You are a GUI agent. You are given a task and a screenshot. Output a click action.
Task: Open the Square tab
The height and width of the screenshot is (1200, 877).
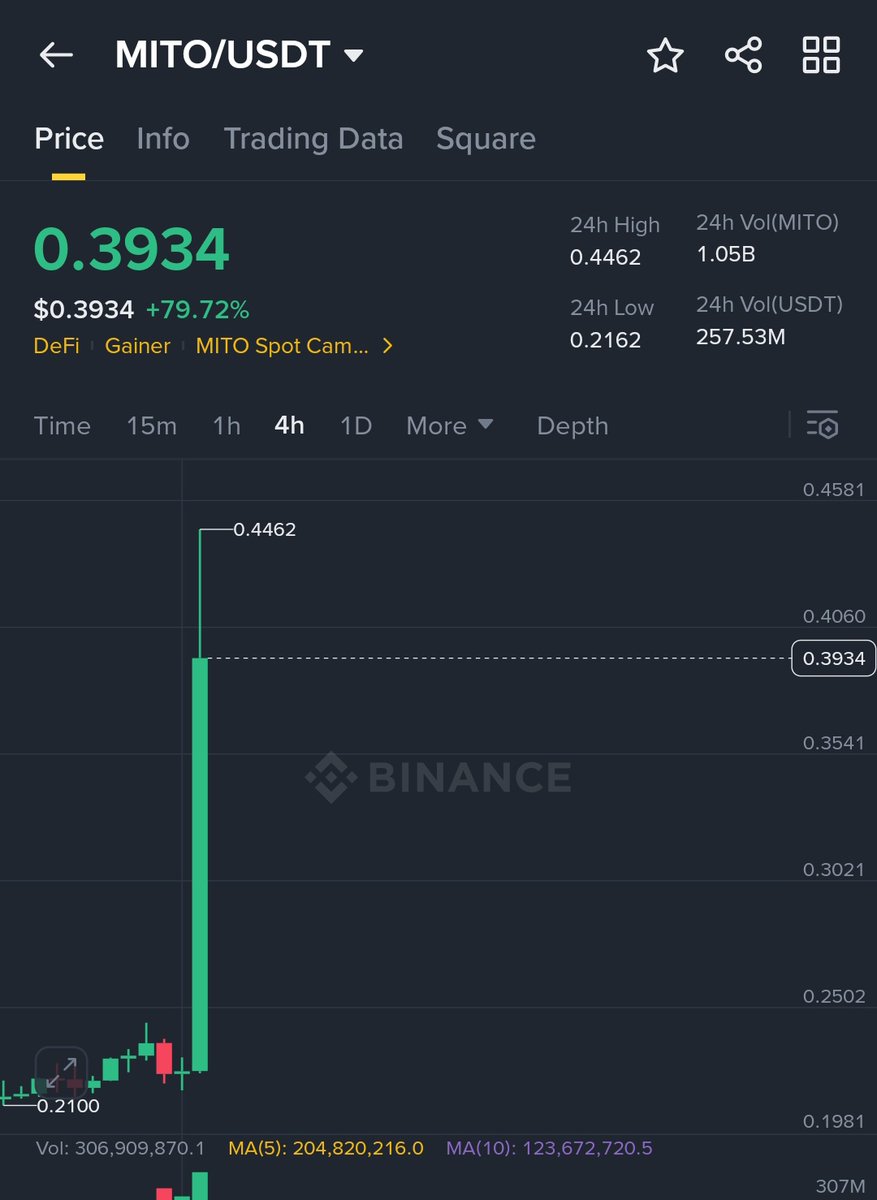click(x=485, y=138)
